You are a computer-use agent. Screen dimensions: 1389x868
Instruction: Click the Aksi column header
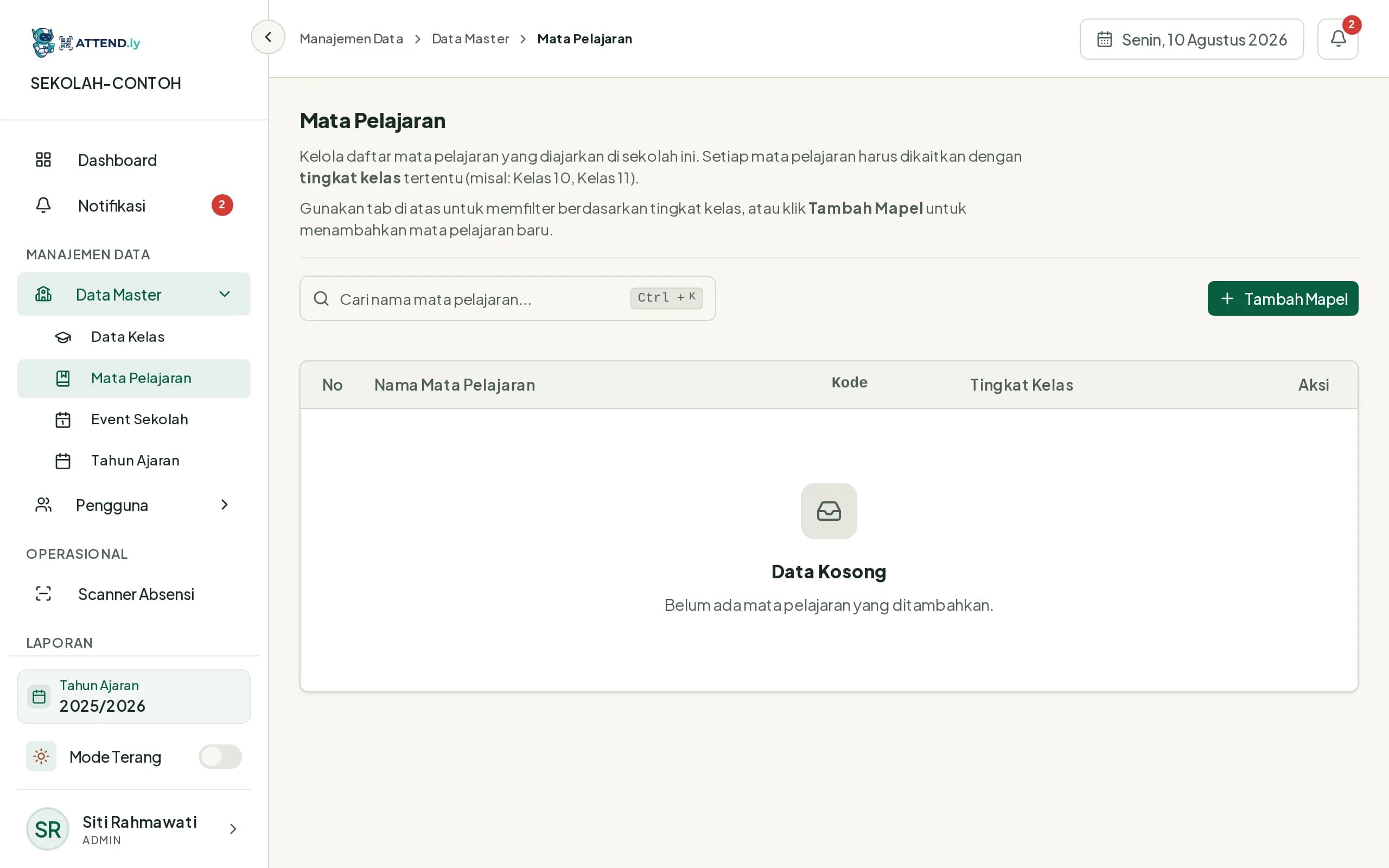pos(1313,385)
